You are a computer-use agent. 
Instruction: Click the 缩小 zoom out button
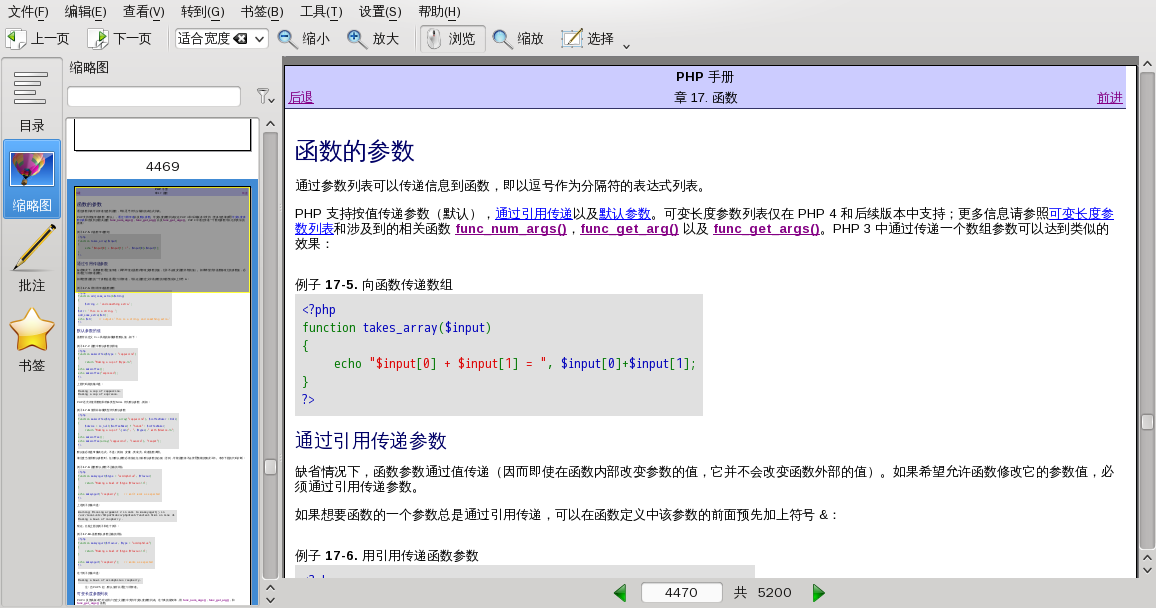click(x=304, y=38)
